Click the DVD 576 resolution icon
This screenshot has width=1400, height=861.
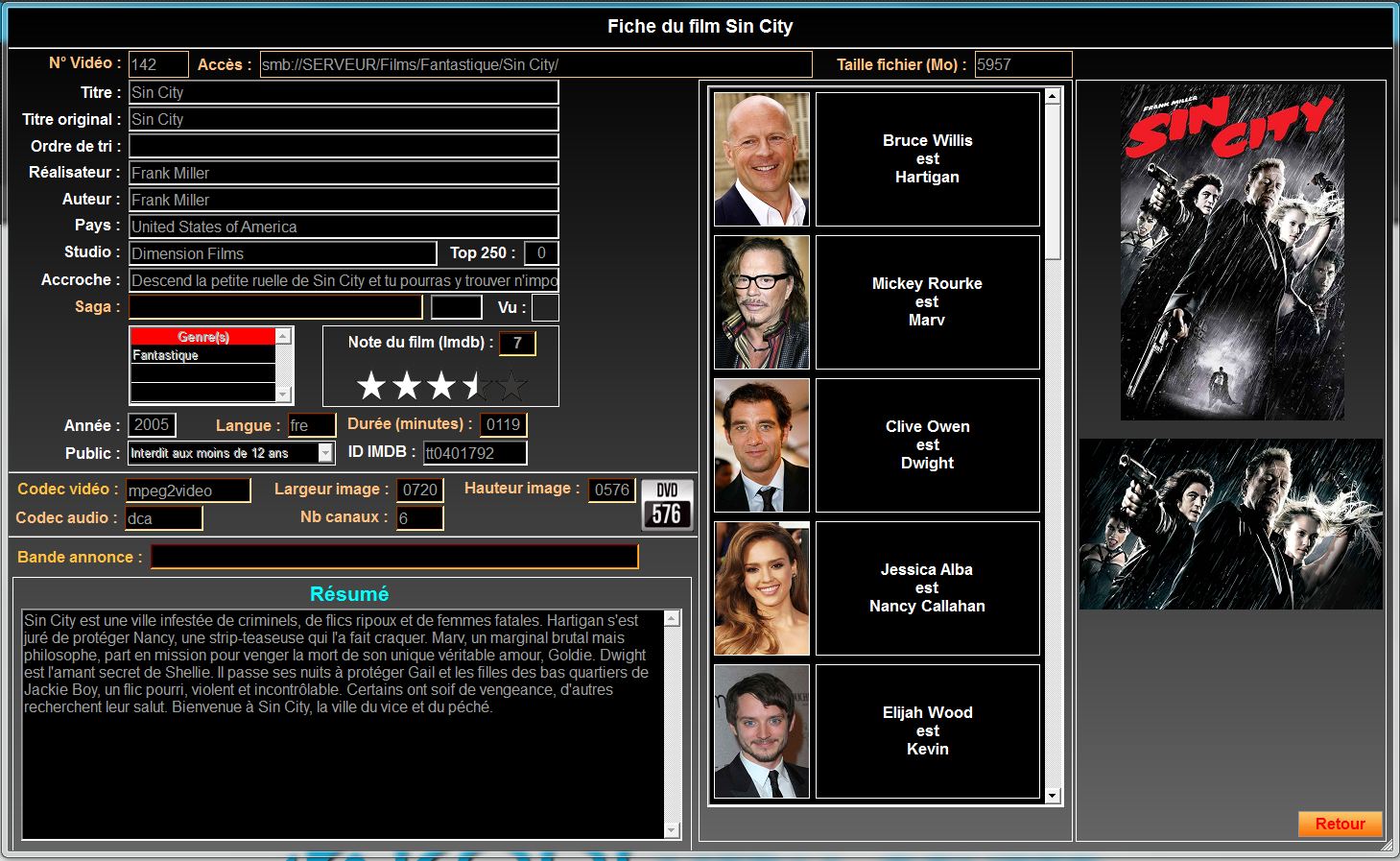(x=667, y=505)
